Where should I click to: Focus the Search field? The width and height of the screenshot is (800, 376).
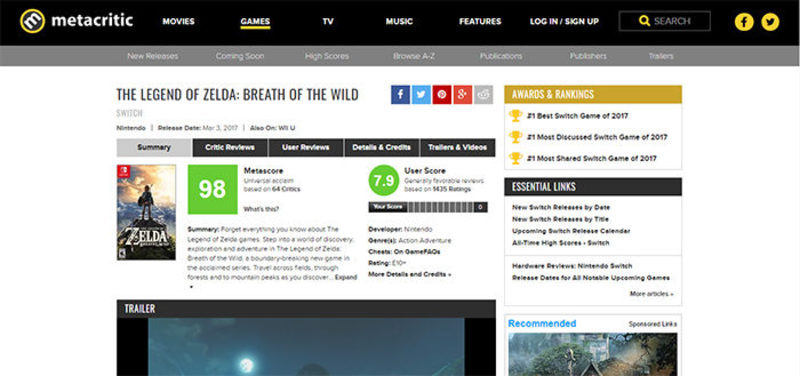pos(664,21)
